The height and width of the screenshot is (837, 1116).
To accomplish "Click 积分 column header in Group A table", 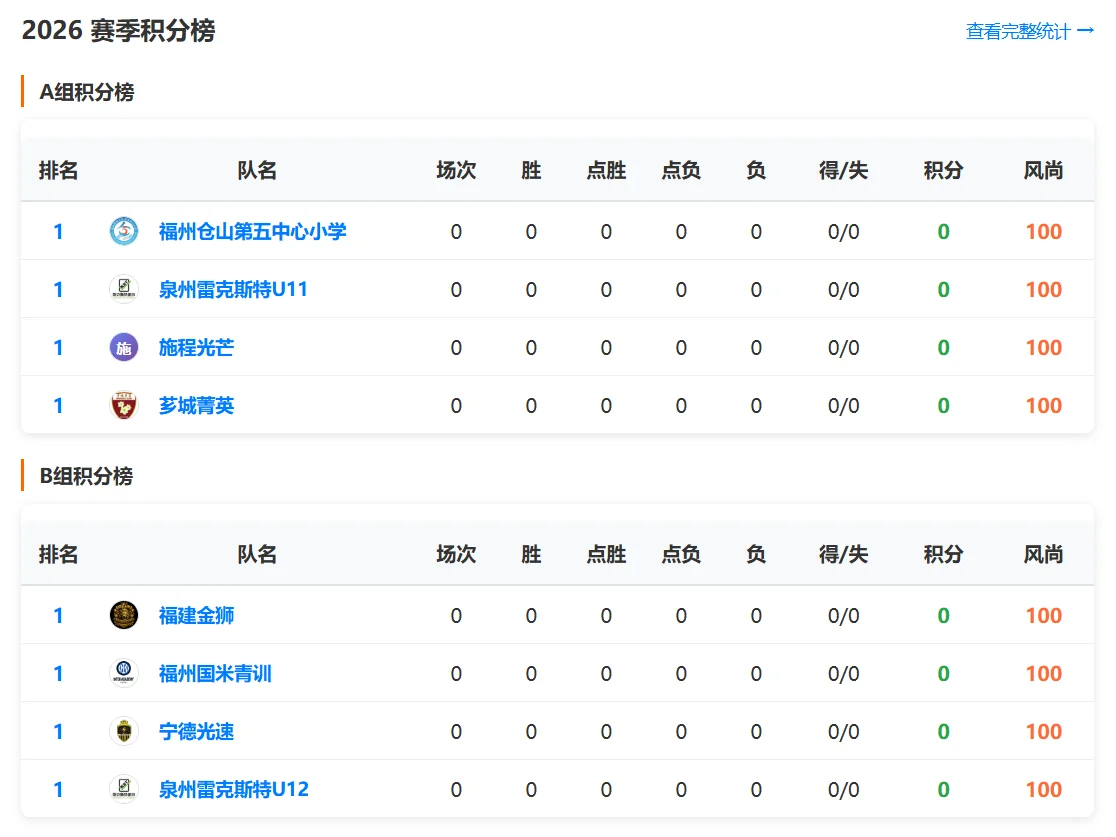I will (944, 171).
